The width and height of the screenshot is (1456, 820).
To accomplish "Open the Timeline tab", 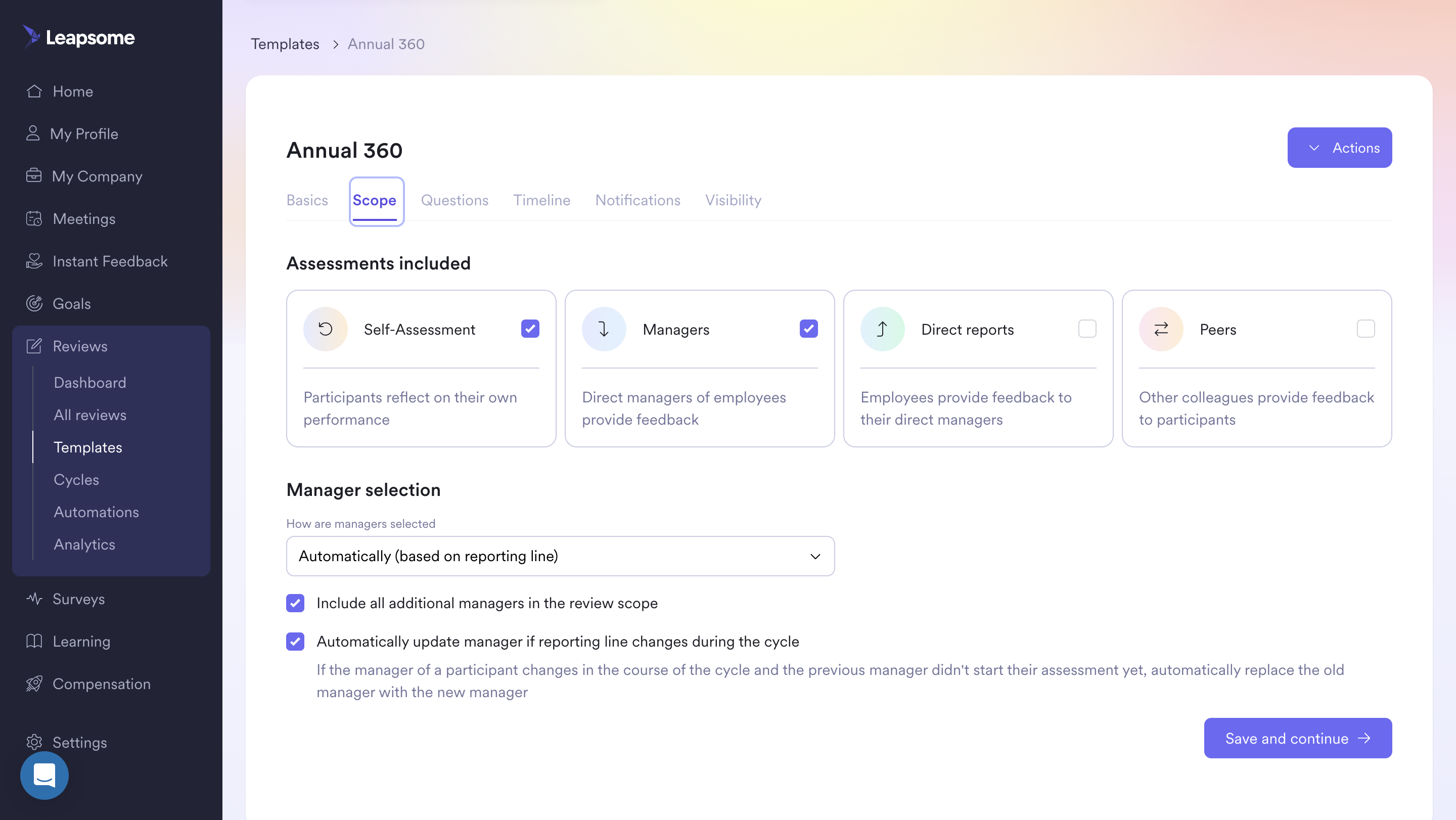I will point(541,200).
